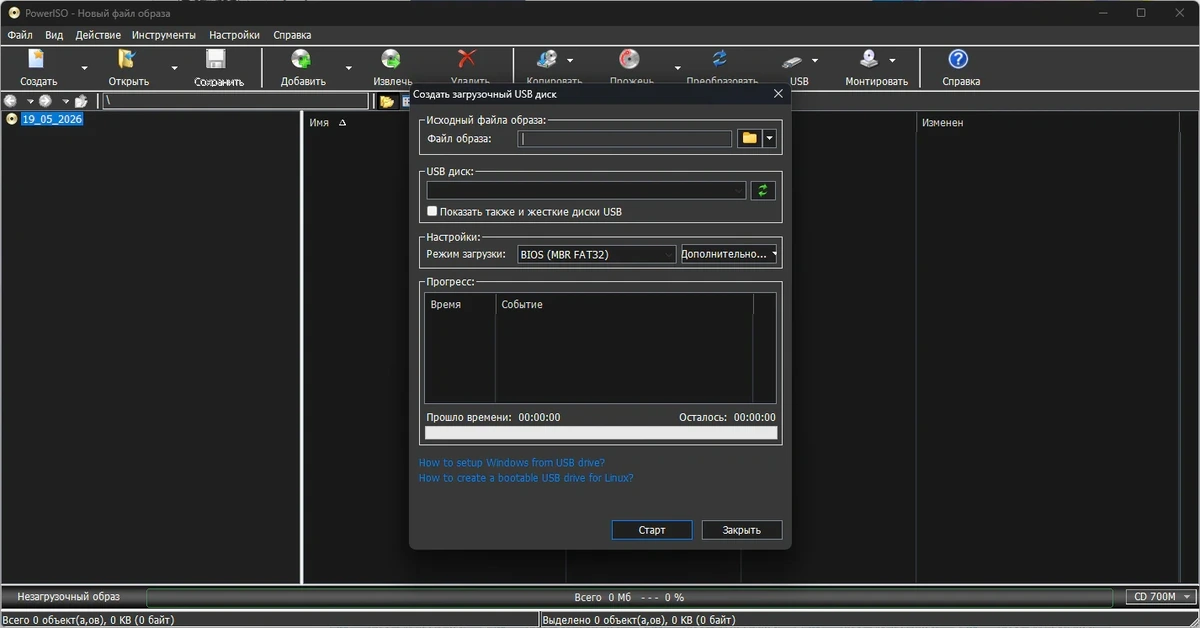Click the Прожечь (burn) red disc icon
1200x628 pixels.
click(630, 60)
